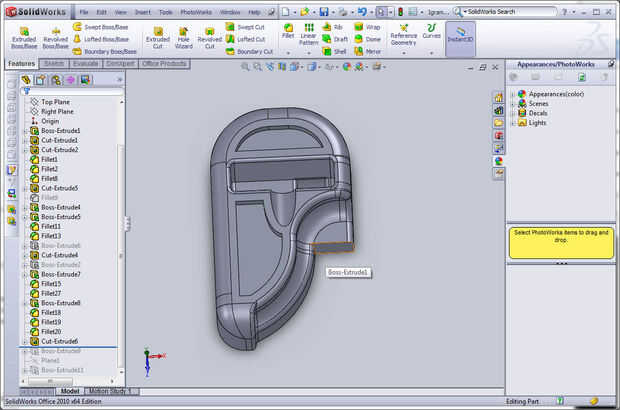This screenshot has width=620, height=410.
Task: Expand the Boss-Extrude1 feature node
Action: pos(25,131)
